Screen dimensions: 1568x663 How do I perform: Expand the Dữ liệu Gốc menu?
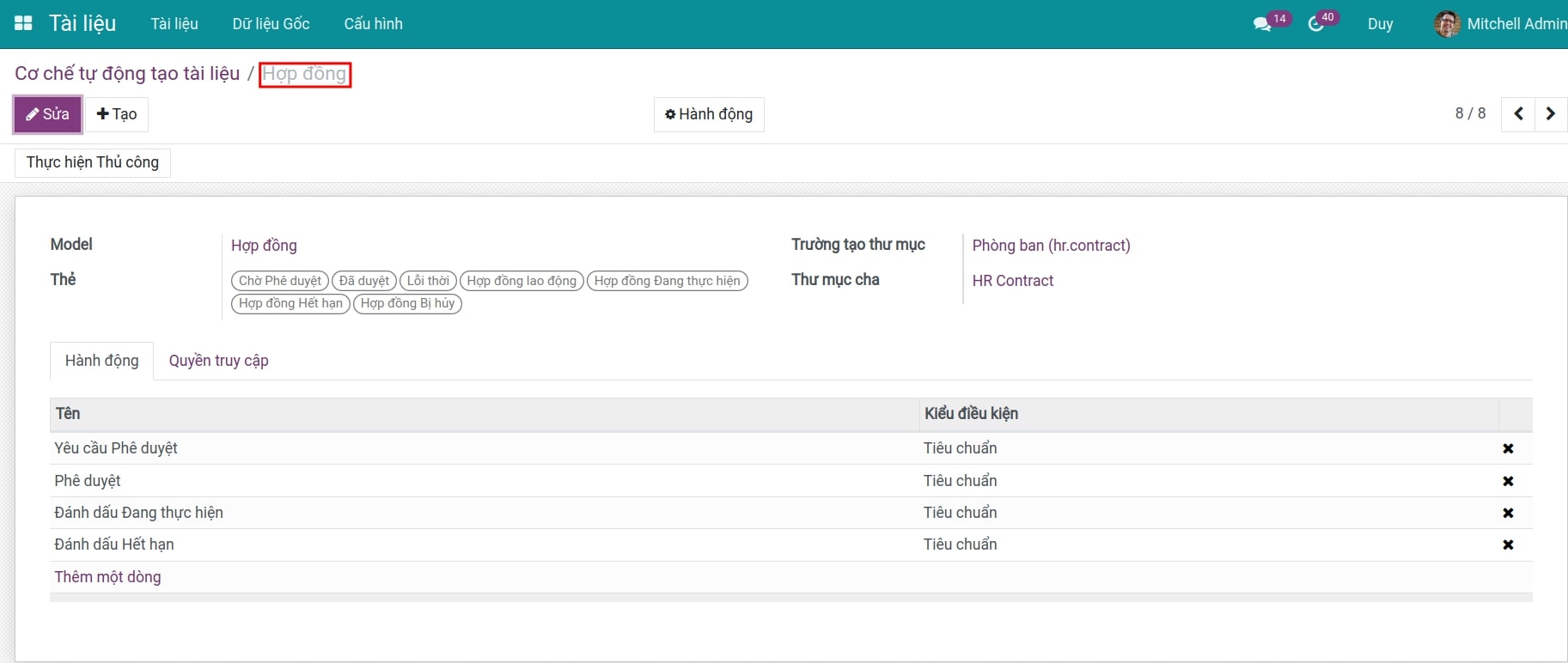pyautogui.click(x=271, y=24)
